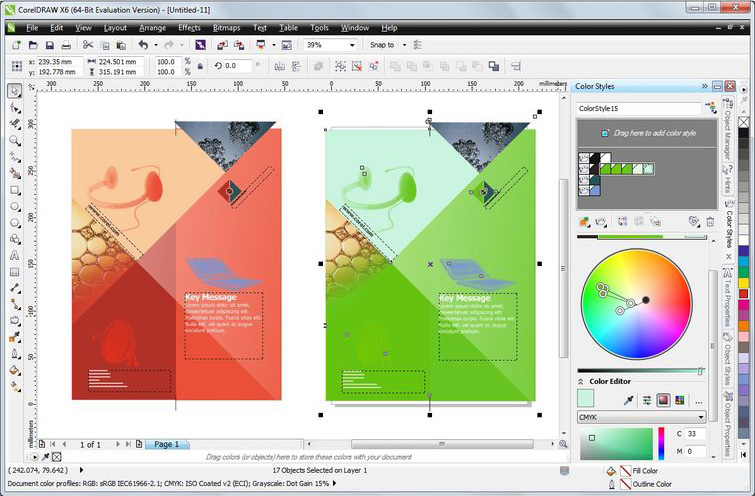Click the Cut scissors icon

[88, 45]
